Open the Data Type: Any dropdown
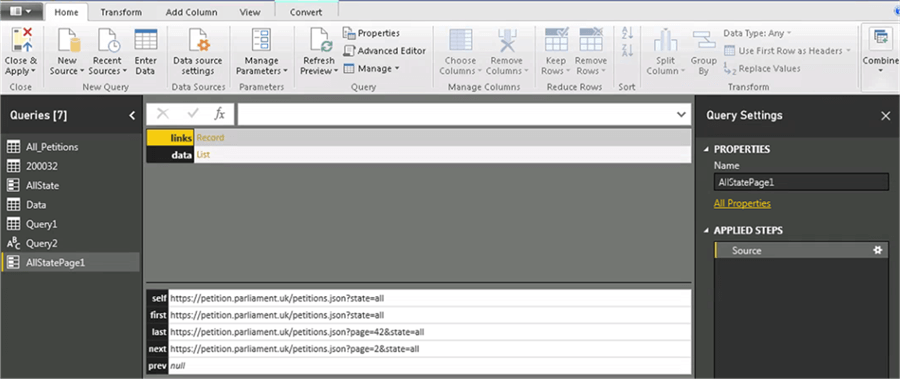This screenshot has height=379, width=900. pyautogui.click(x=757, y=33)
